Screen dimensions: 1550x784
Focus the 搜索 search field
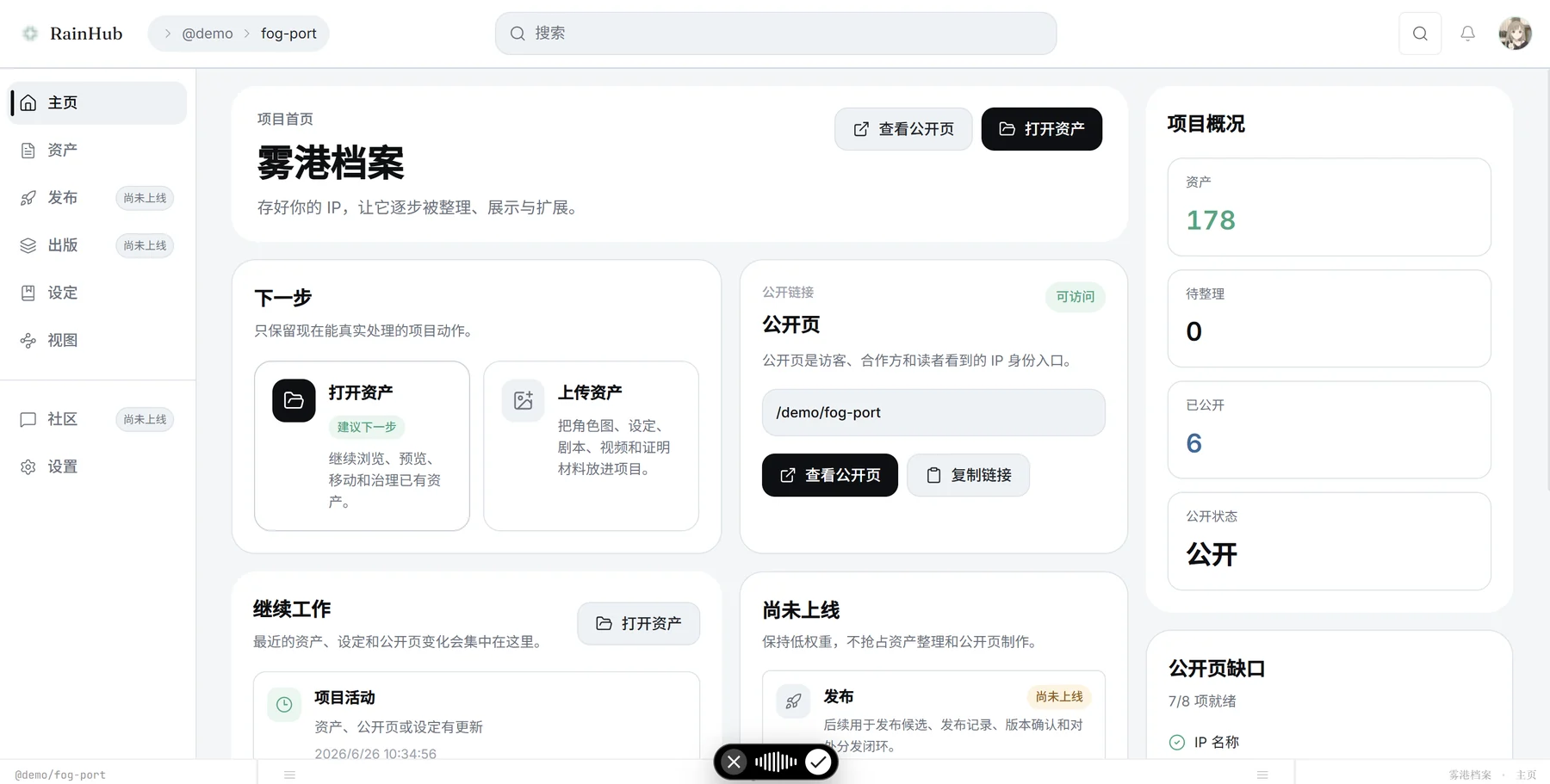(776, 34)
